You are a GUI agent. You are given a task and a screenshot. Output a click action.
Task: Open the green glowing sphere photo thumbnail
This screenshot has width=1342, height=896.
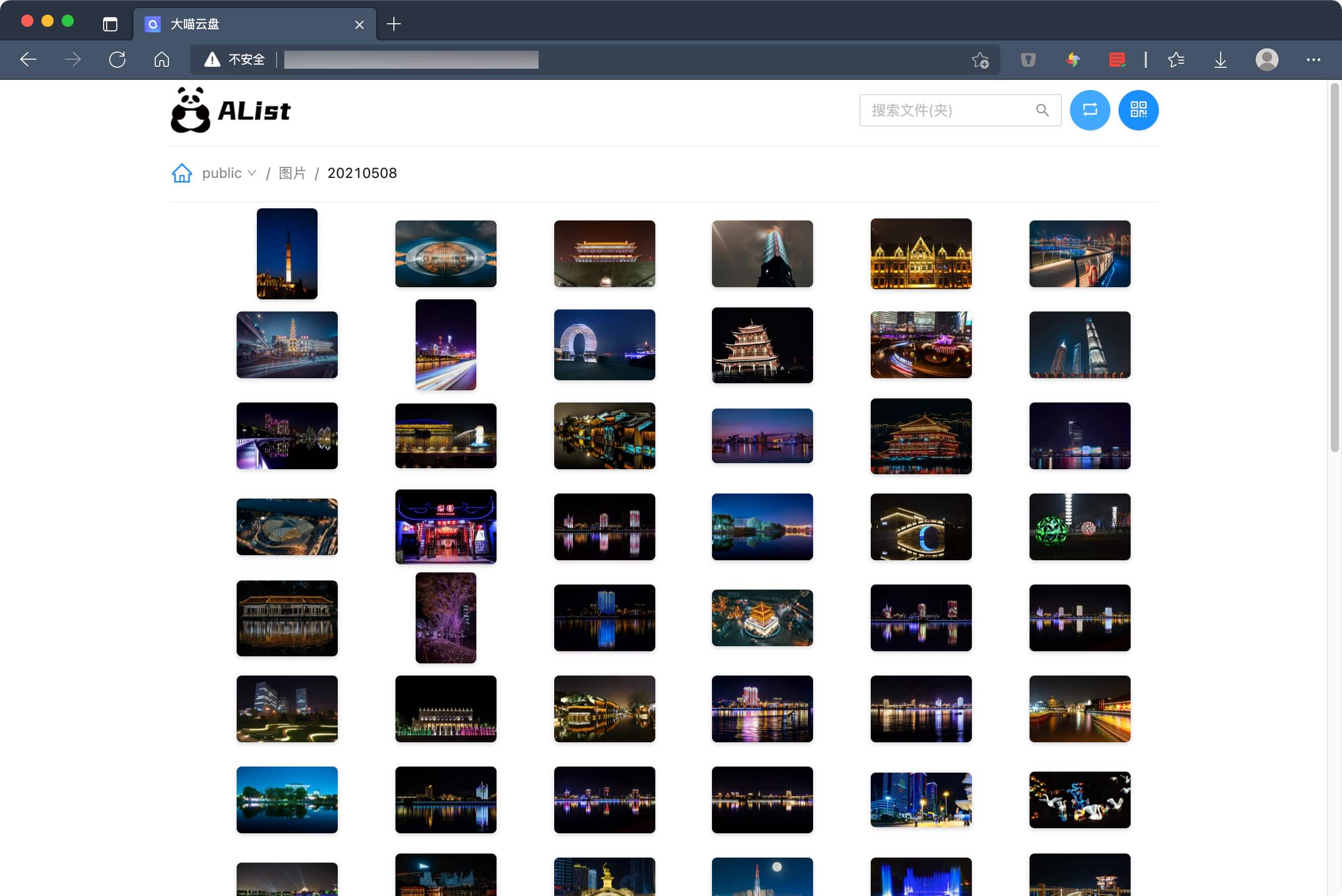coord(1079,526)
